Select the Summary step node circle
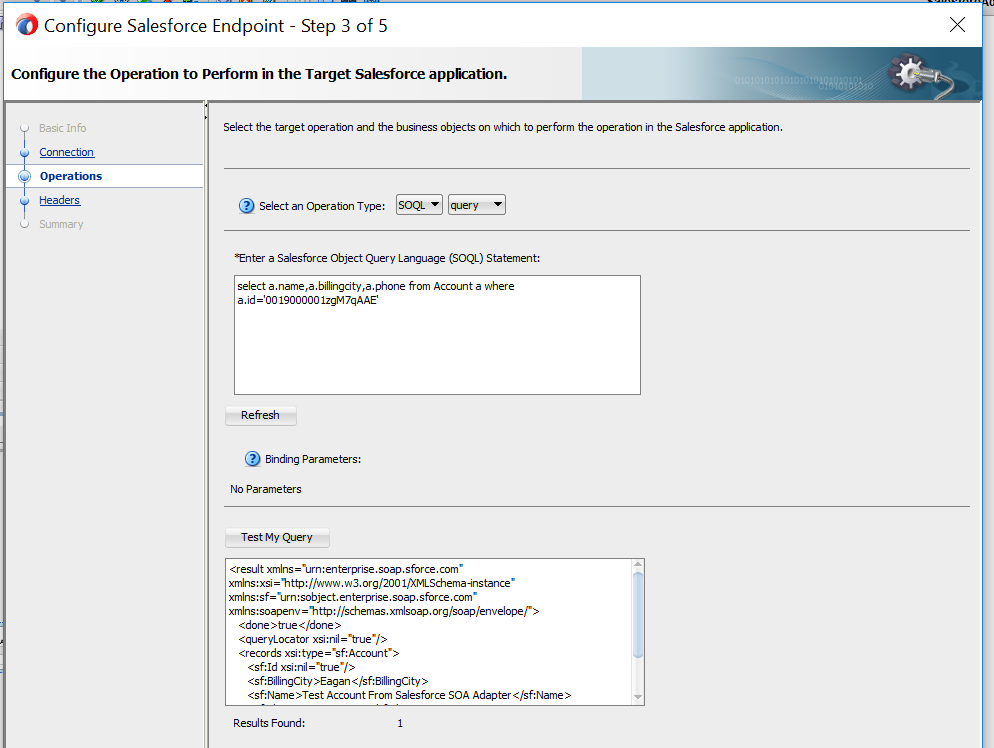Viewport: 994px width, 748px height. (x=24, y=224)
